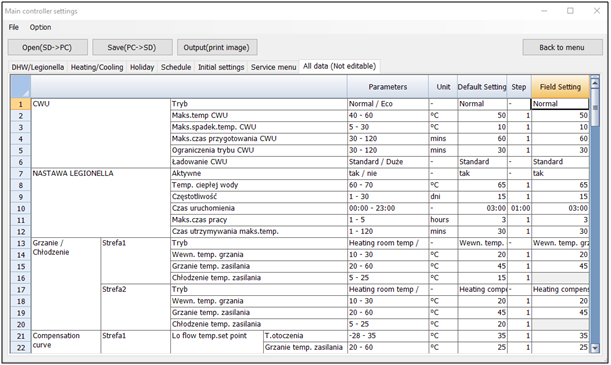Switch to the DHW/Legionella tab
This screenshot has height=365, width=611.
38,67
